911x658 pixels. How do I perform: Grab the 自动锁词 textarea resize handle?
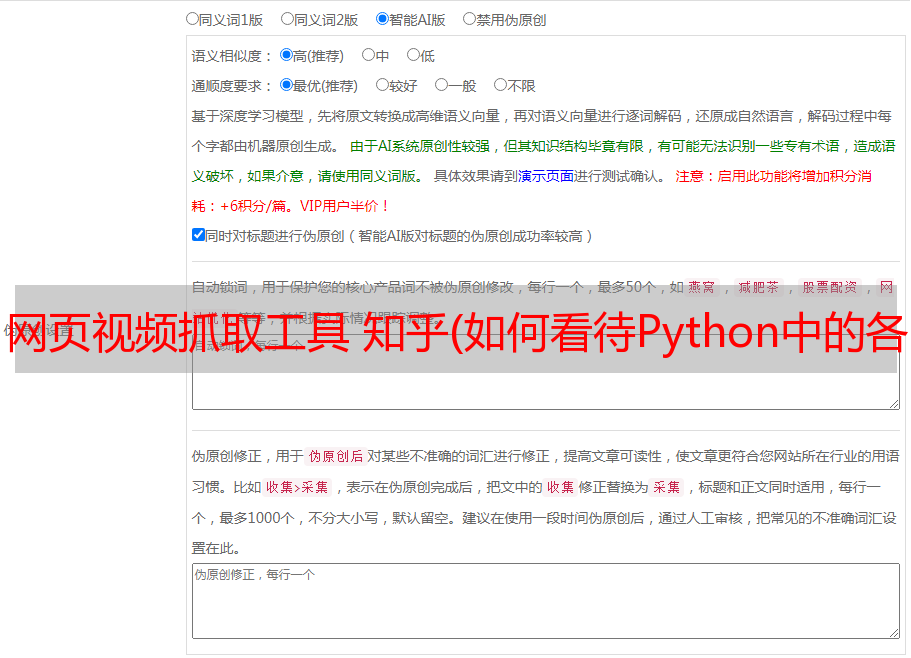894,404
